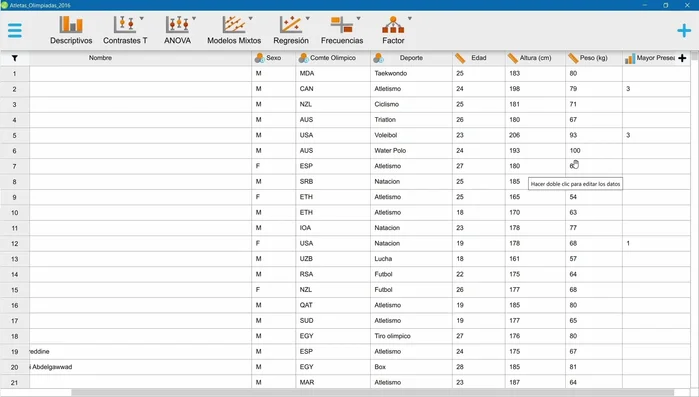Screen dimensions: 699x397
Task: Click height value 206
Action: (x=535, y=135)
